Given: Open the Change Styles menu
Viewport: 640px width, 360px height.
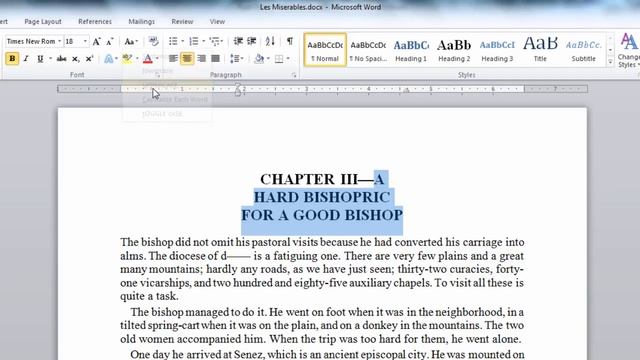Looking at the screenshot, I should pyautogui.click(x=629, y=51).
